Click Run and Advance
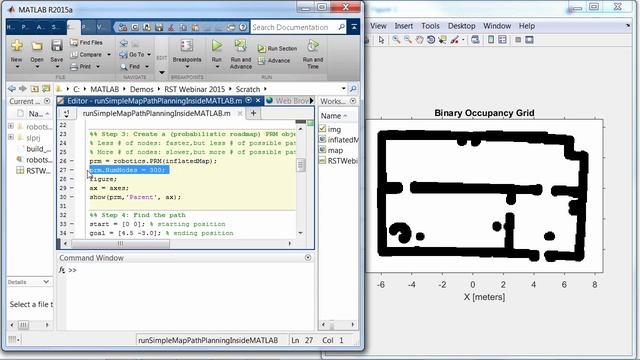640x360 pixels. pyautogui.click(x=241, y=54)
